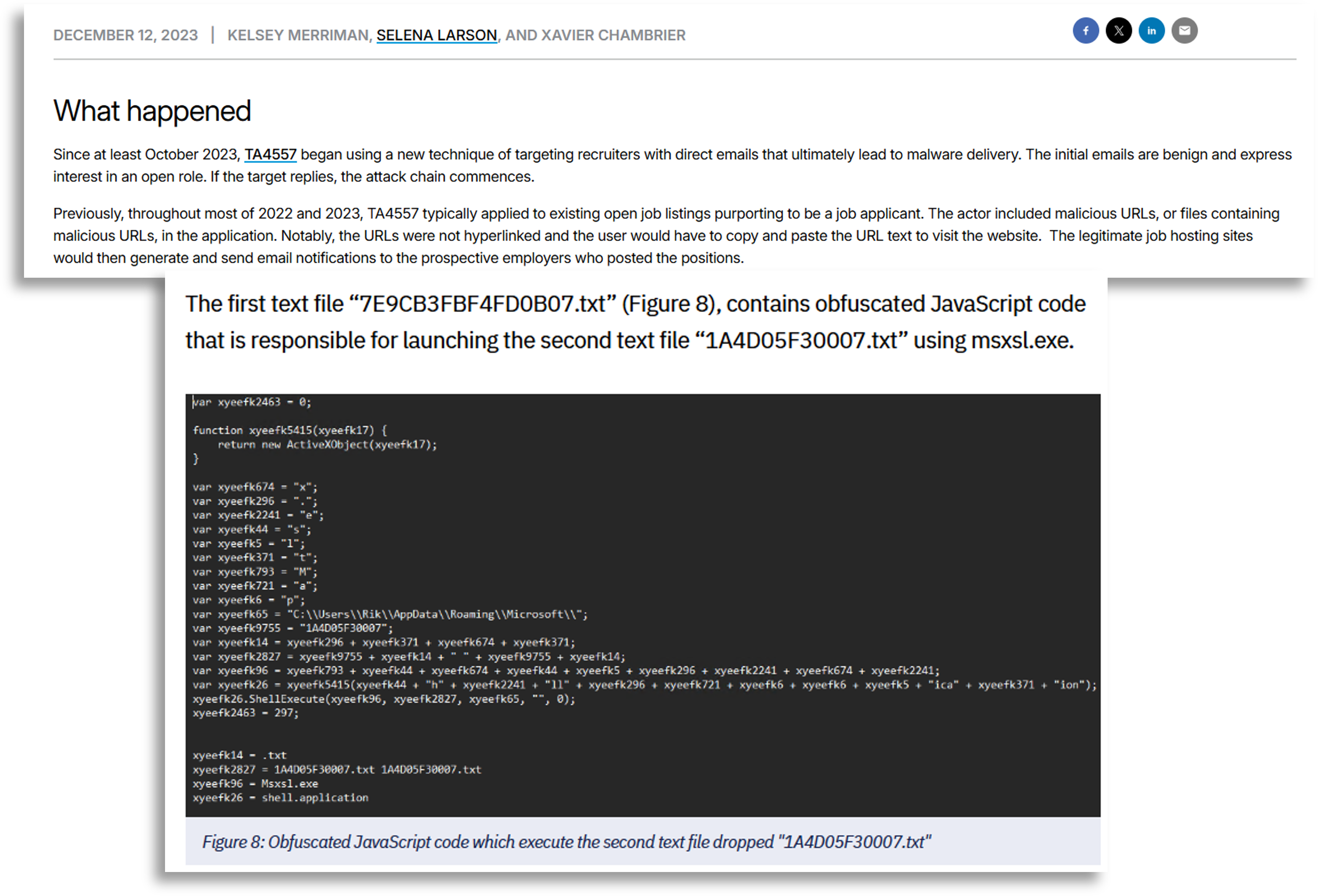Click the December 12, 2023 date

click(x=125, y=35)
